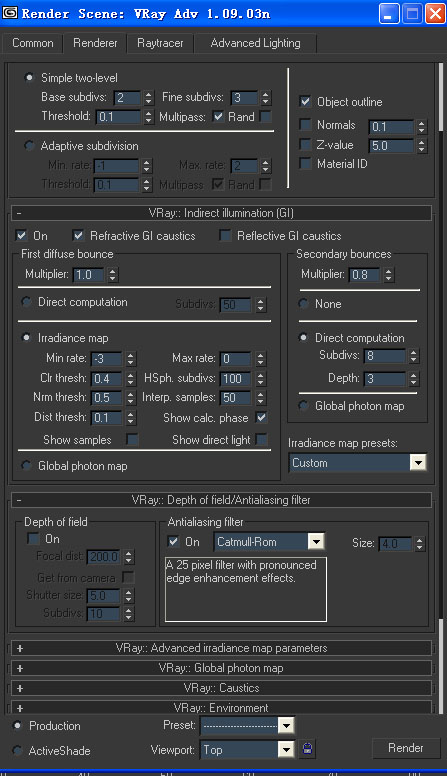This screenshot has width=447, height=776.
Task: Enable Show direct light checkbox
Action: [x=261, y=439]
